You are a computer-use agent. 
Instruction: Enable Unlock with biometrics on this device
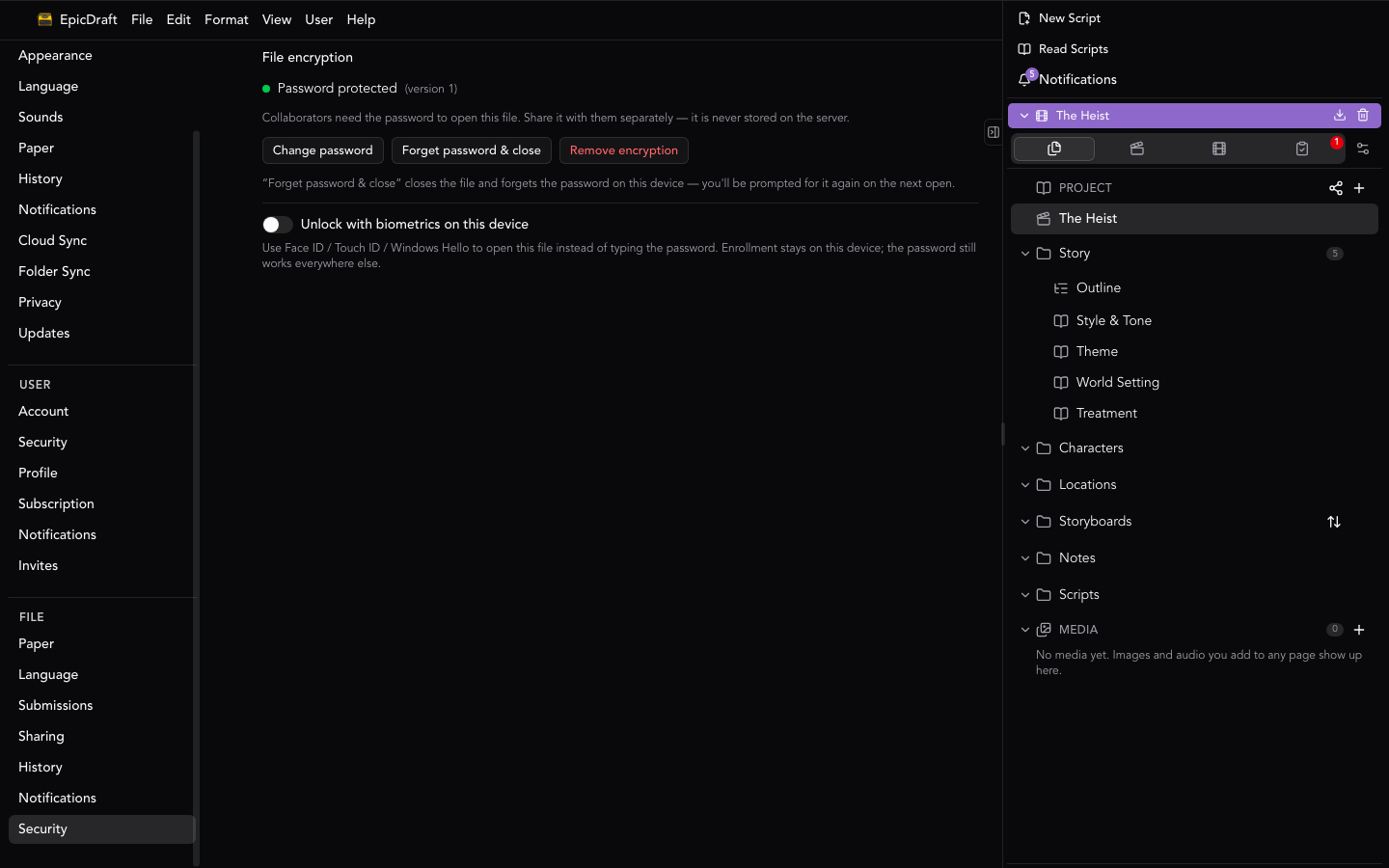point(278,225)
